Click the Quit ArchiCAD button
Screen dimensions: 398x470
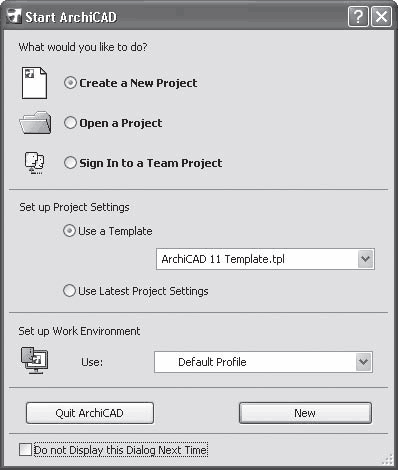[90, 413]
